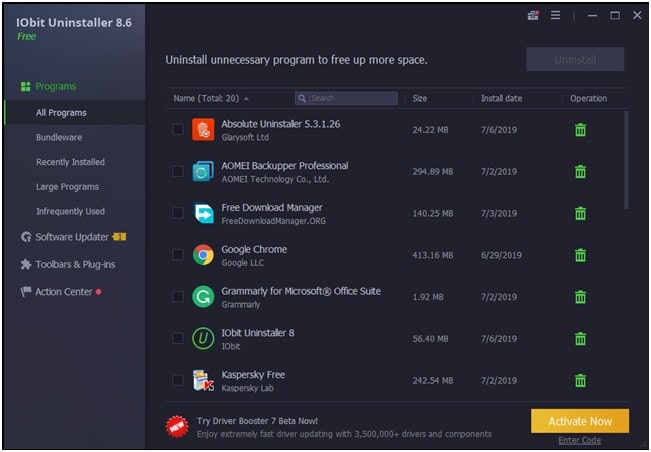Click the Enter Code link
Screen dimensions: 651x452
click(580, 440)
